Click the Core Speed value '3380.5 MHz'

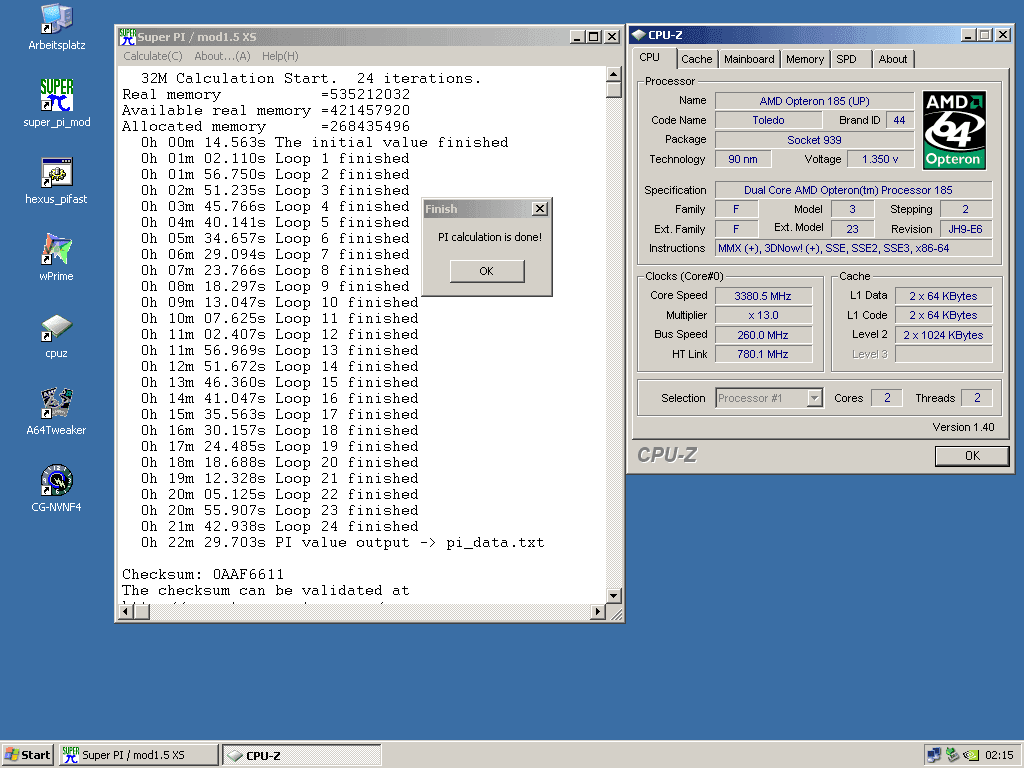763,297
